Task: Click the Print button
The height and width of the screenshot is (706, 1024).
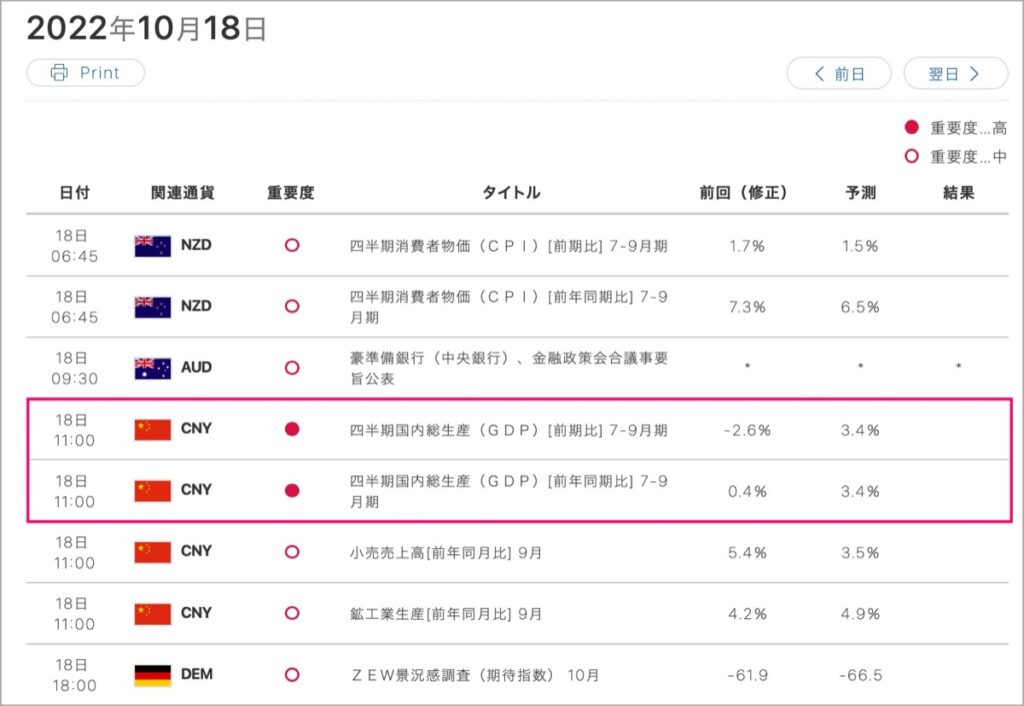Action: [86, 72]
